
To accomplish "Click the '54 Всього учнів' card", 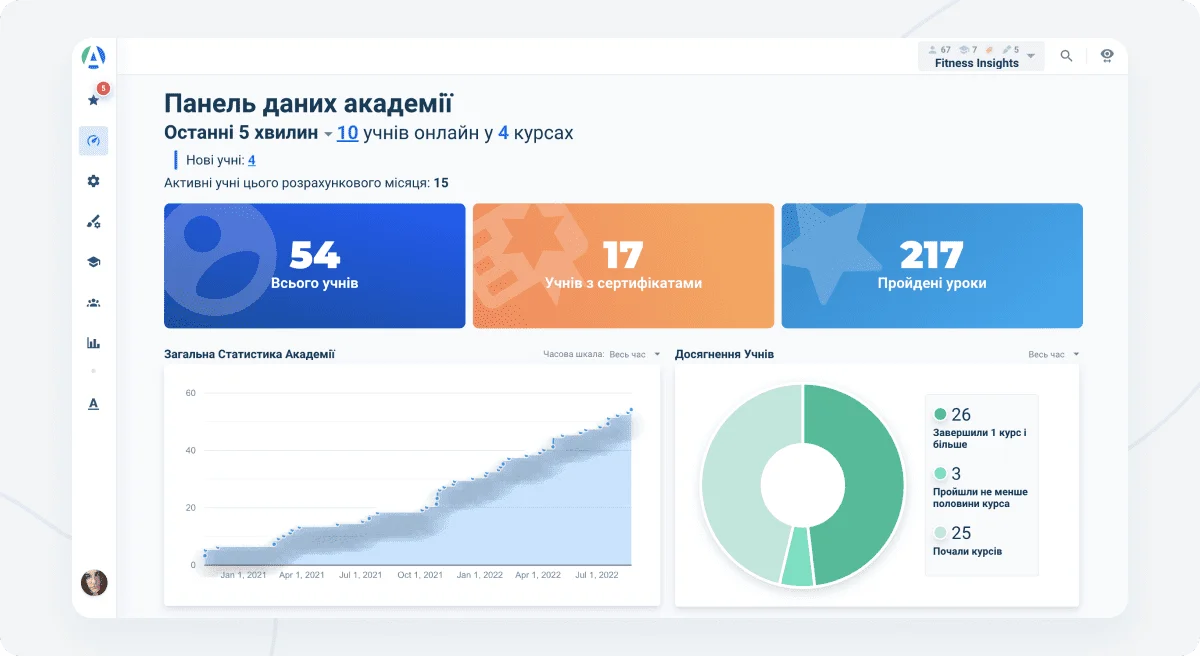I will click(x=315, y=266).
